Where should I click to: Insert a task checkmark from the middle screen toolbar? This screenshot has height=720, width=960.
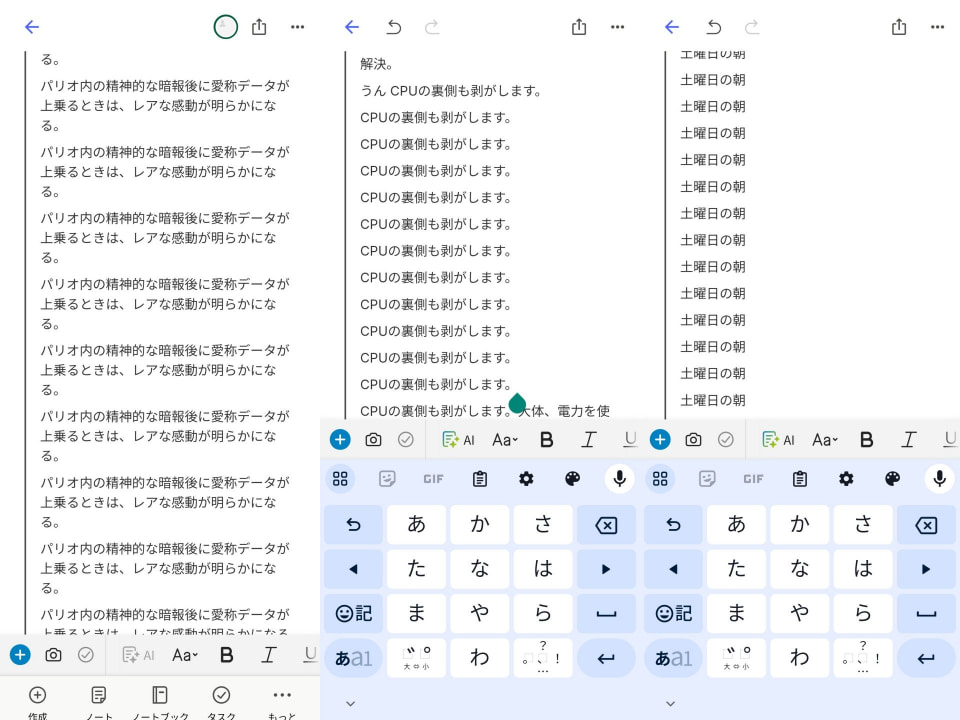click(x=406, y=440)
